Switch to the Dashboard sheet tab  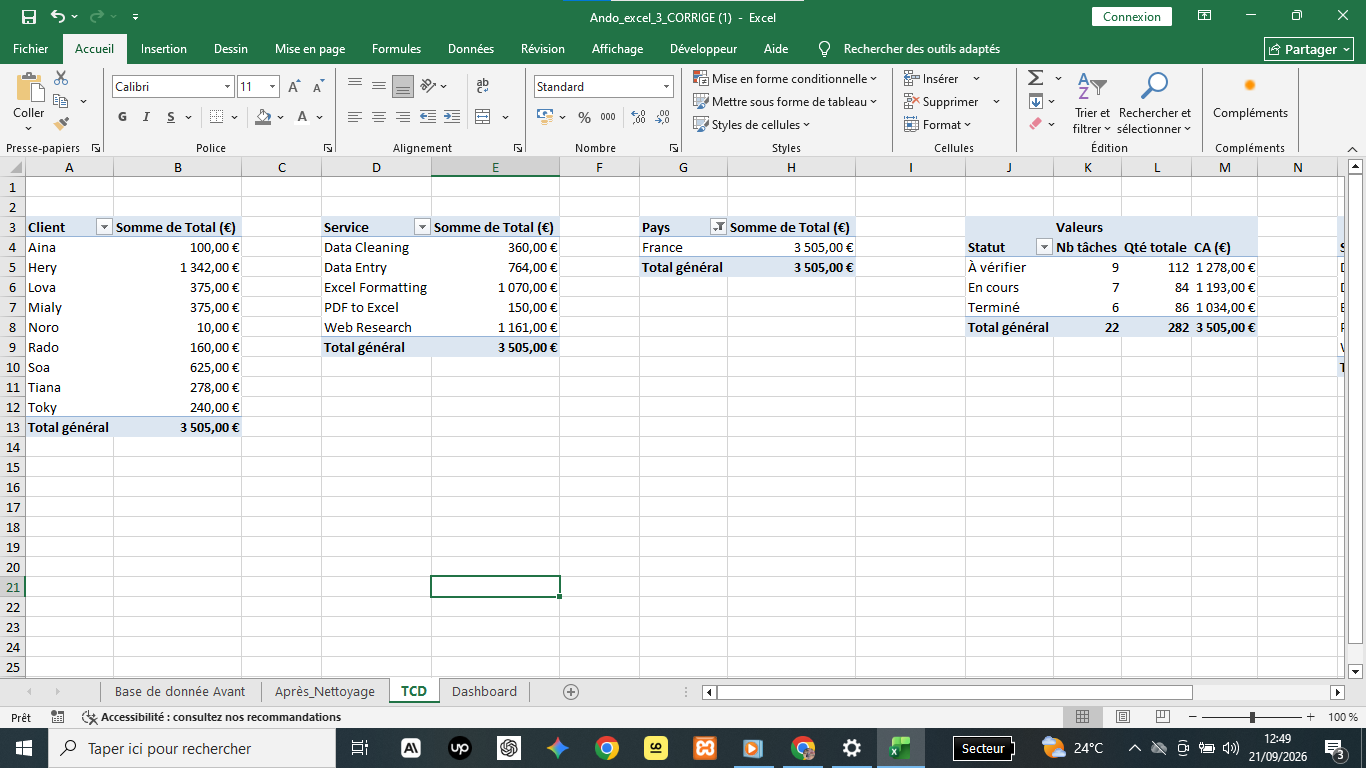(484, 691)
